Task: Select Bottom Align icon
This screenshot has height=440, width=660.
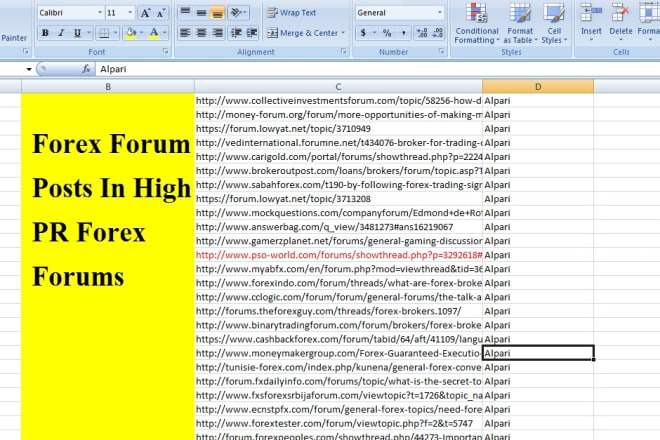Action: tap(217, 12)
